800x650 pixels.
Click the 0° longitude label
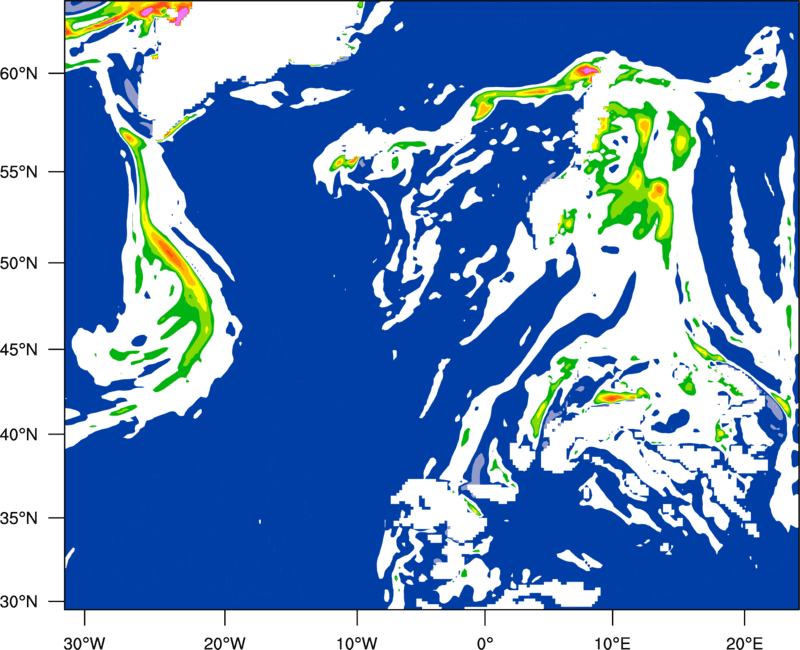(x=485, y=643)
